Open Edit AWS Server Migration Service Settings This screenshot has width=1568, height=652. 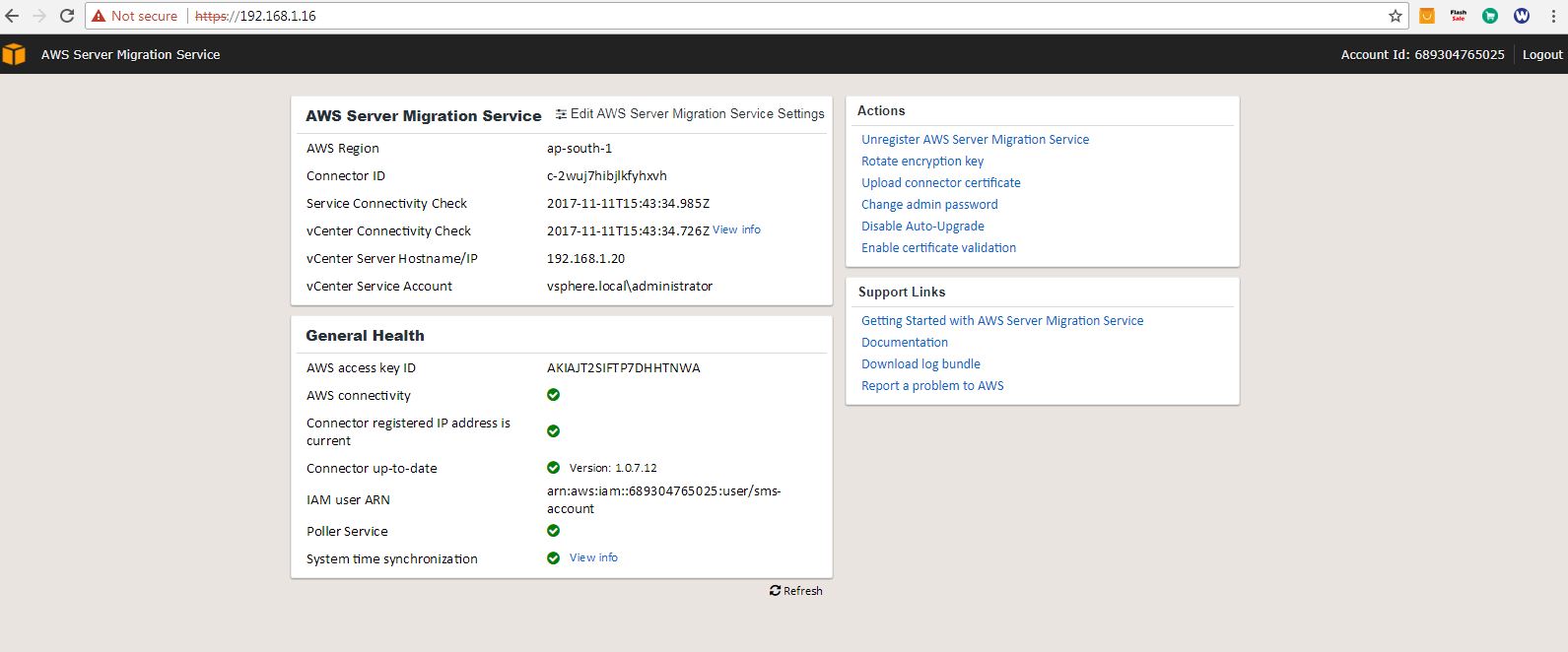(690, 114)
